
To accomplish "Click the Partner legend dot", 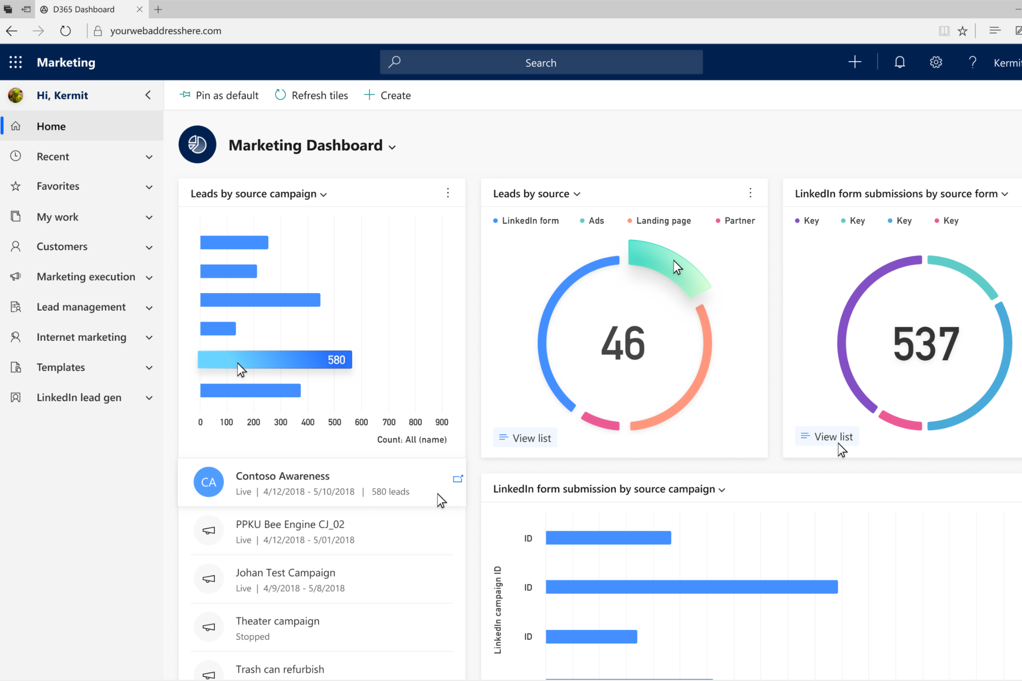I will (x=718, y=221).
